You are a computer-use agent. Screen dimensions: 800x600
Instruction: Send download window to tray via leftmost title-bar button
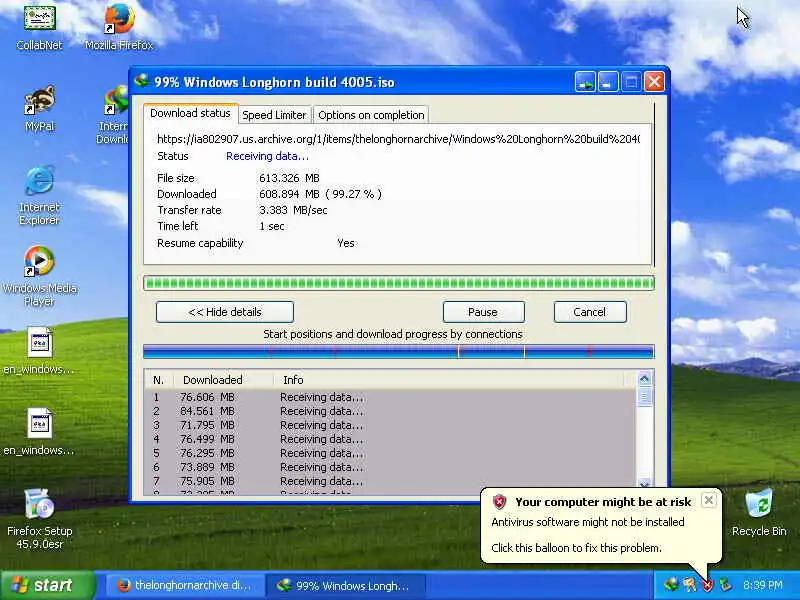pos(585,82)
